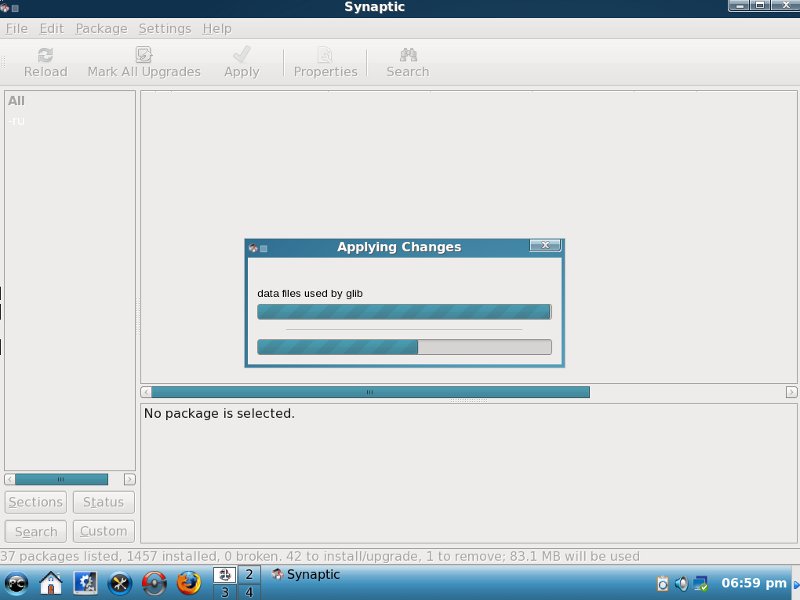Switch to workspace 4 in pager
Screen dimensions: 800x600
coord(248,592)
